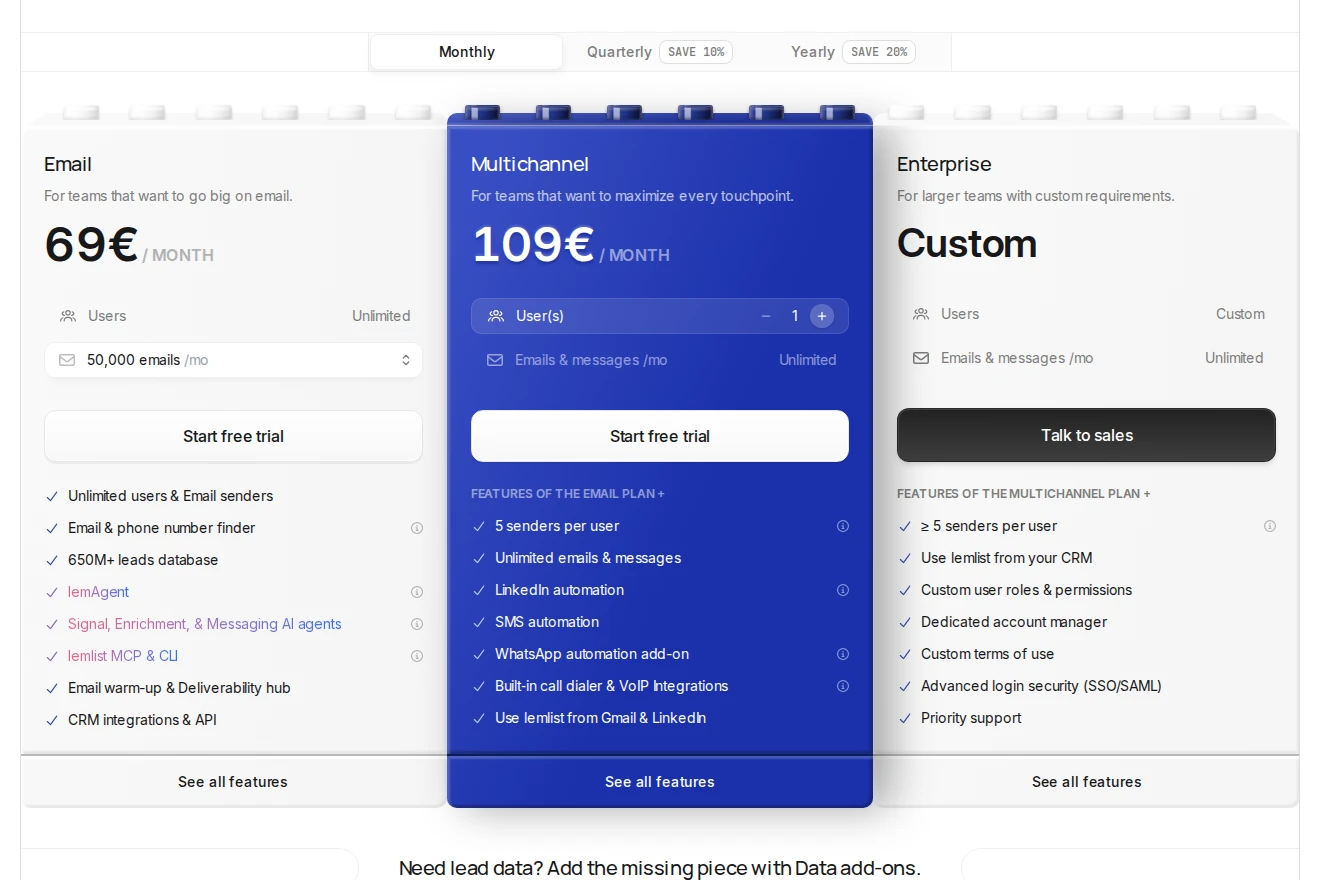Click the "Advanced login security (SSO/SAML)" text
Viewport: 1320px width, 880px height.
[1041, 686]
